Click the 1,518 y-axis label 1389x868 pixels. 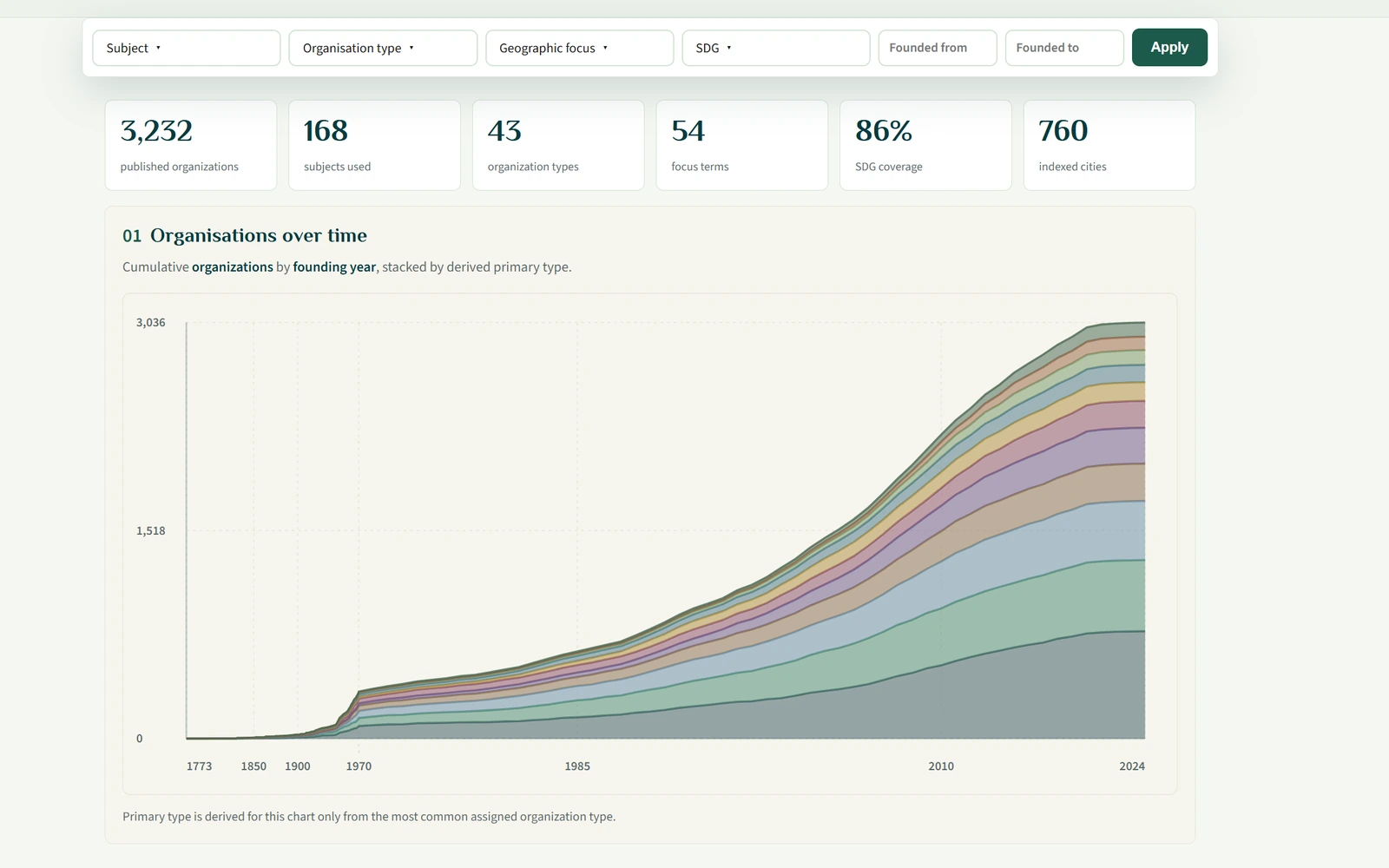click(150, 530)
